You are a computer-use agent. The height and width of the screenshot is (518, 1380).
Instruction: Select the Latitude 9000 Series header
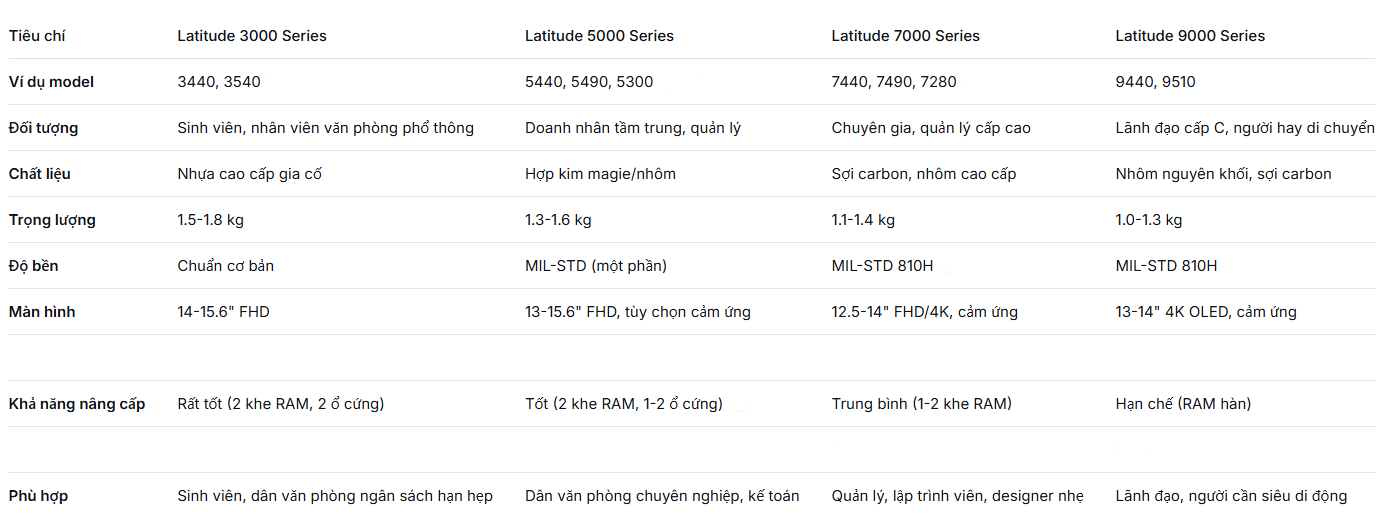1190,36
